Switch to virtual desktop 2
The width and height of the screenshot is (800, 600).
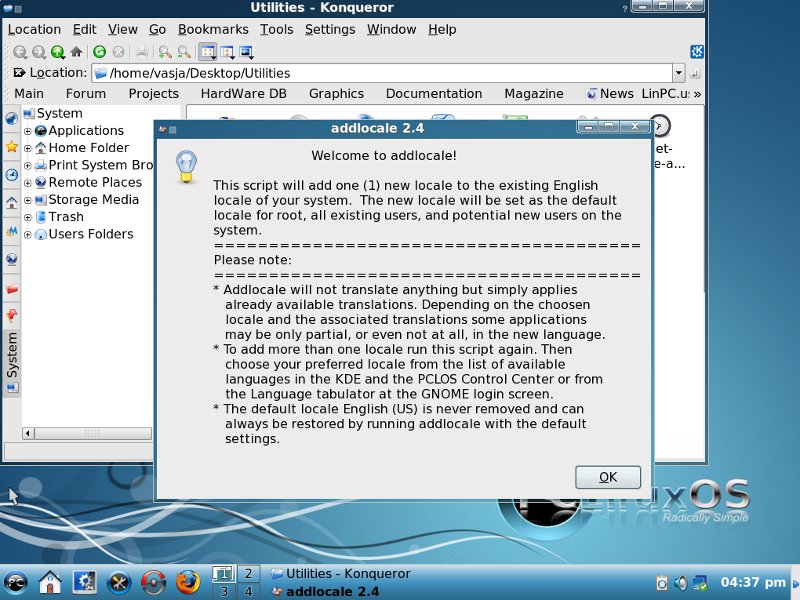(247, 573)
